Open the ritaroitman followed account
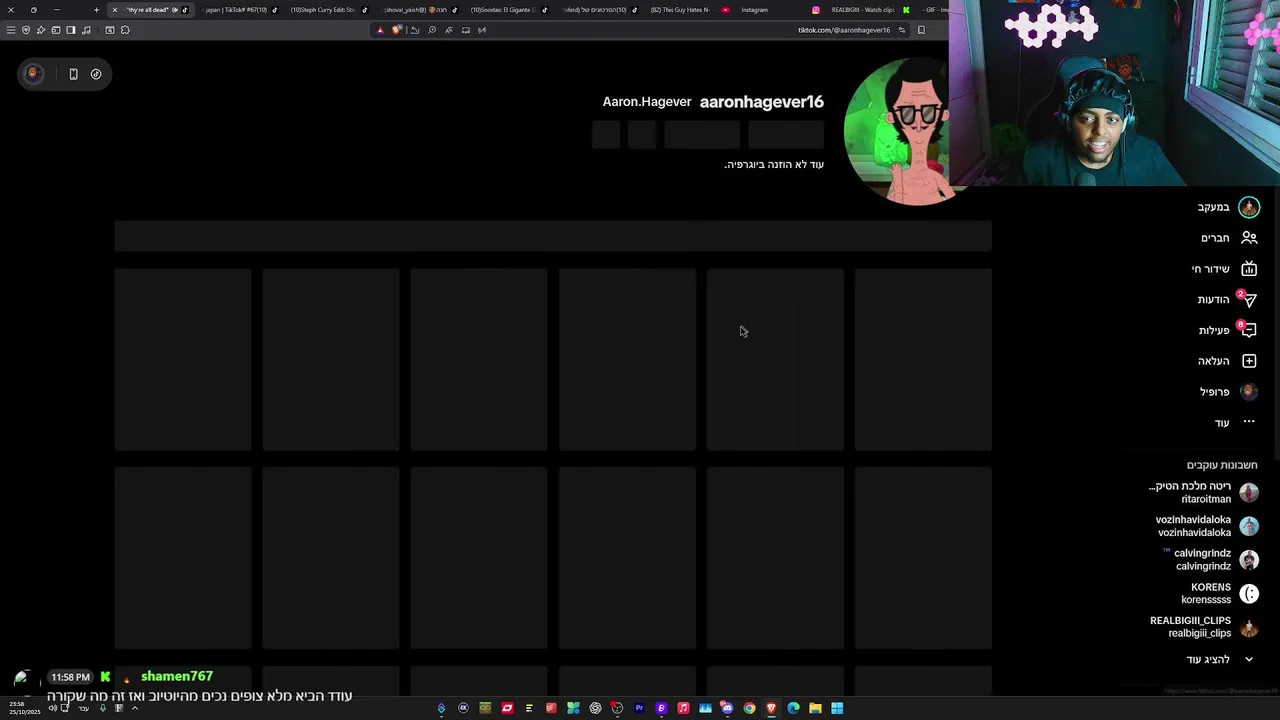The image size is (1280, 720). pyautogui.click(x=1204, y=492)
